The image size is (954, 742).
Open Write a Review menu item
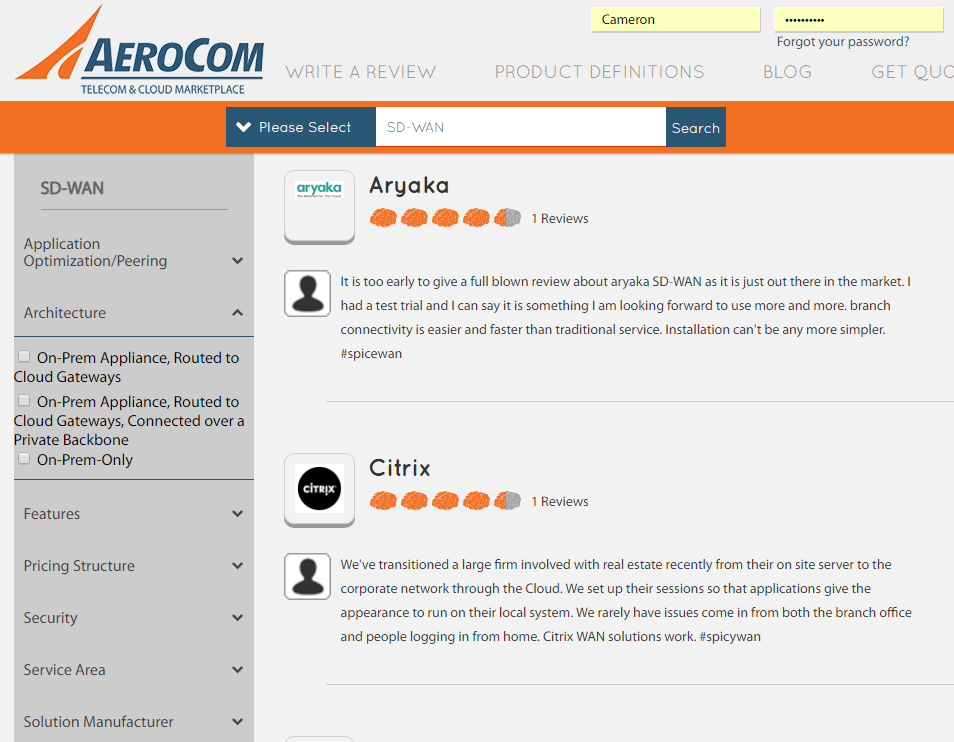(361, 72)
